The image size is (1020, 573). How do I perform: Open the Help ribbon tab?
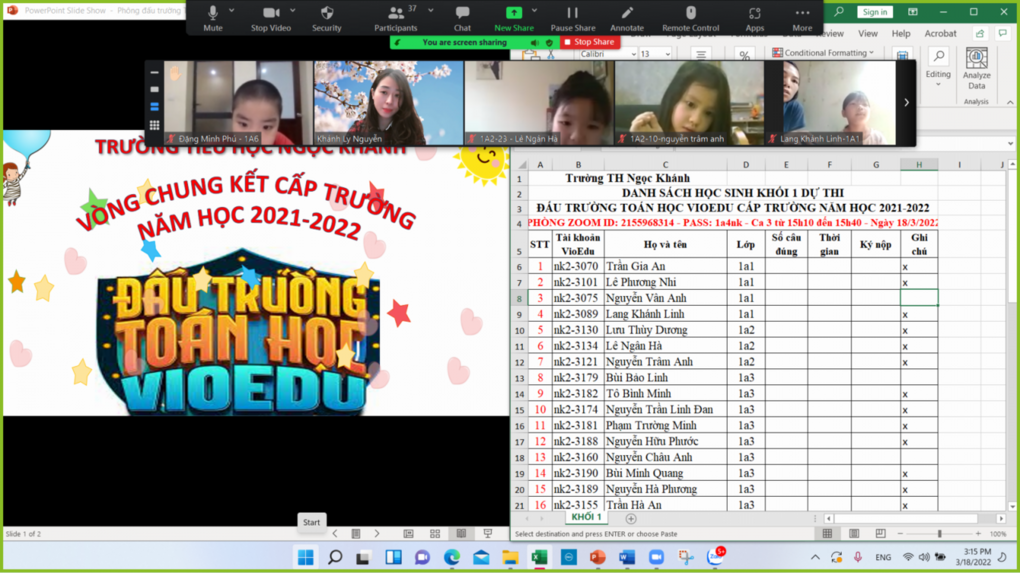tap(901, 33)
